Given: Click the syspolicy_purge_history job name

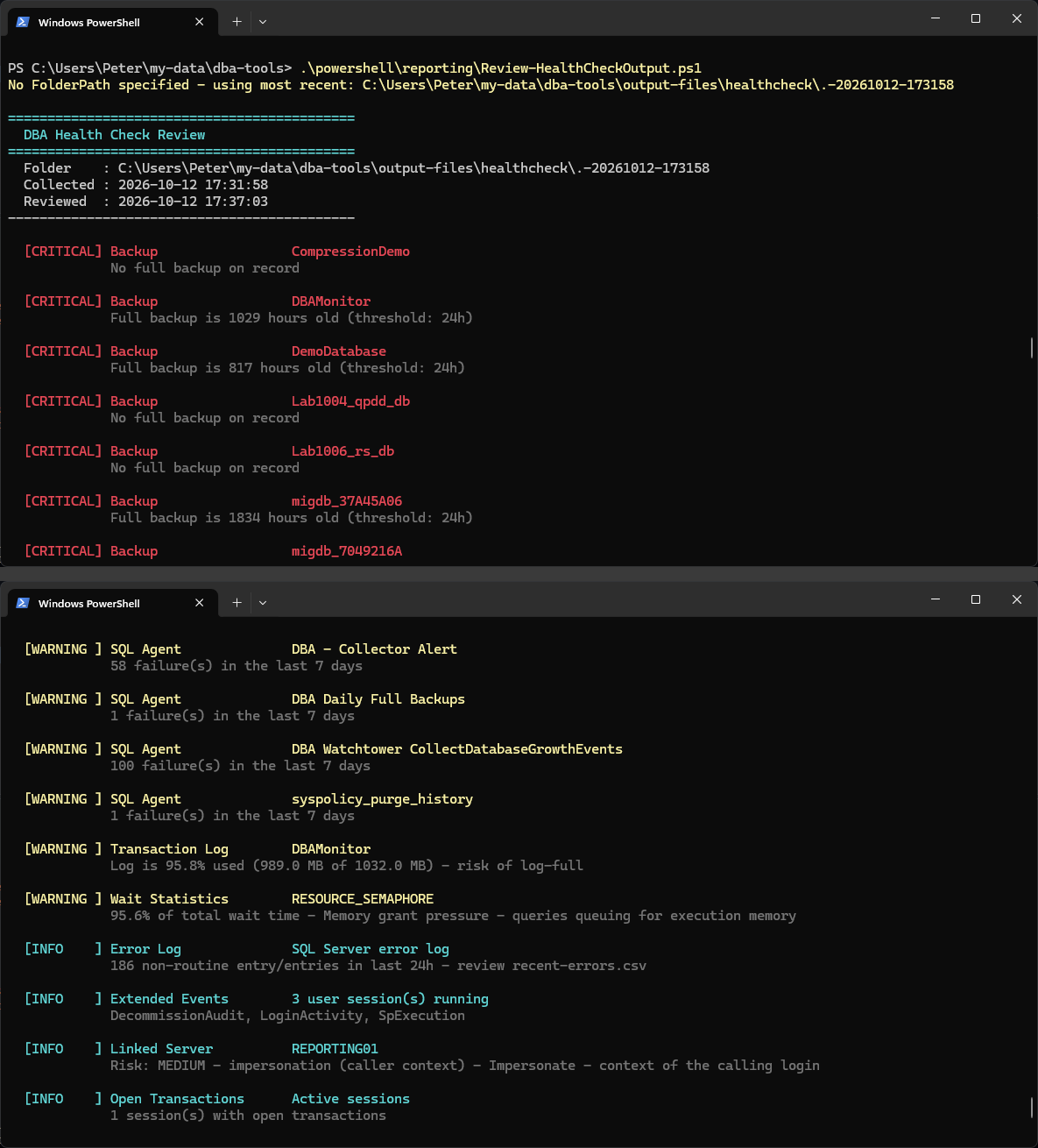Looking at the screenshot, I should [382, 799].
